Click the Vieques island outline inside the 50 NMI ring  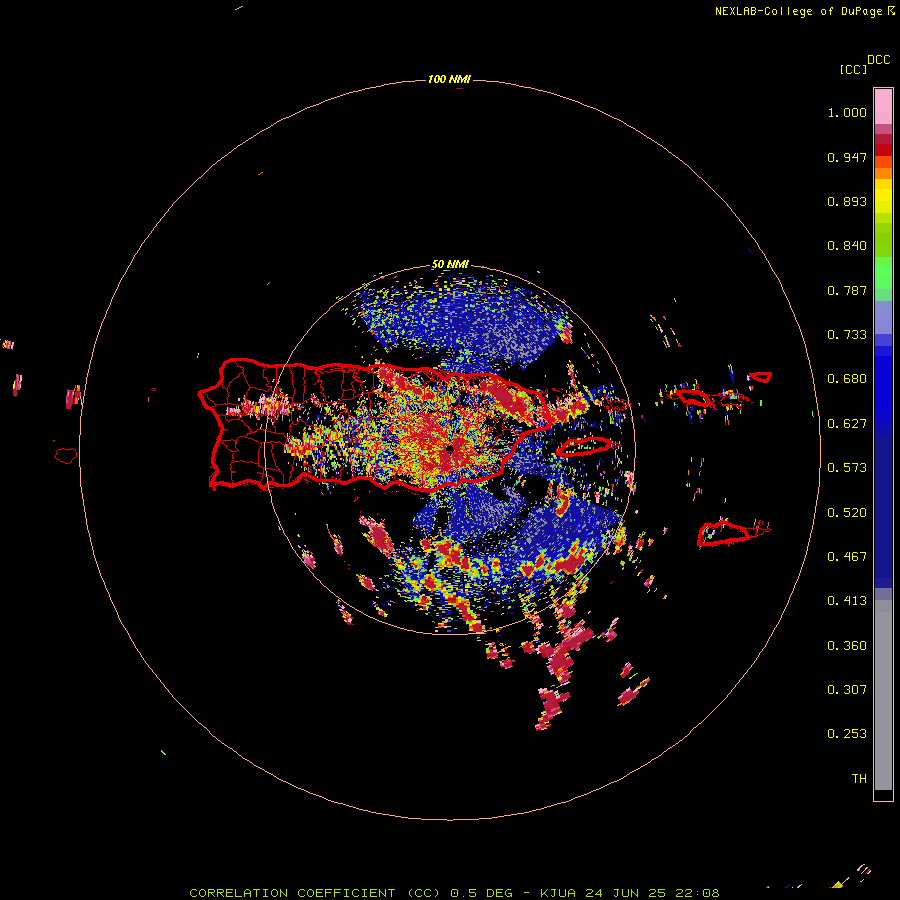584,447
